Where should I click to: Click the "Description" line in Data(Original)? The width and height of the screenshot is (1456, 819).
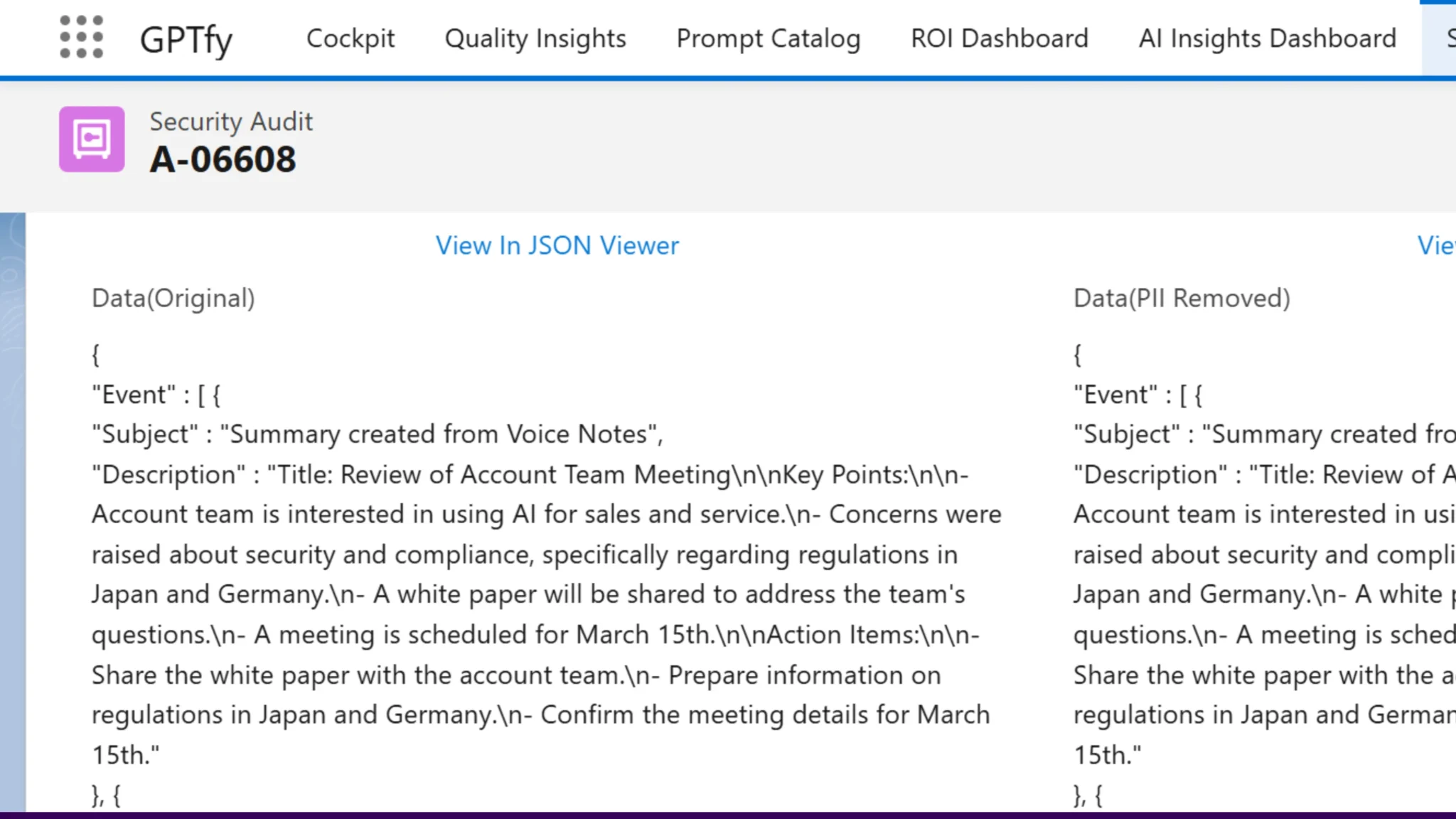(x=530, y=475)
